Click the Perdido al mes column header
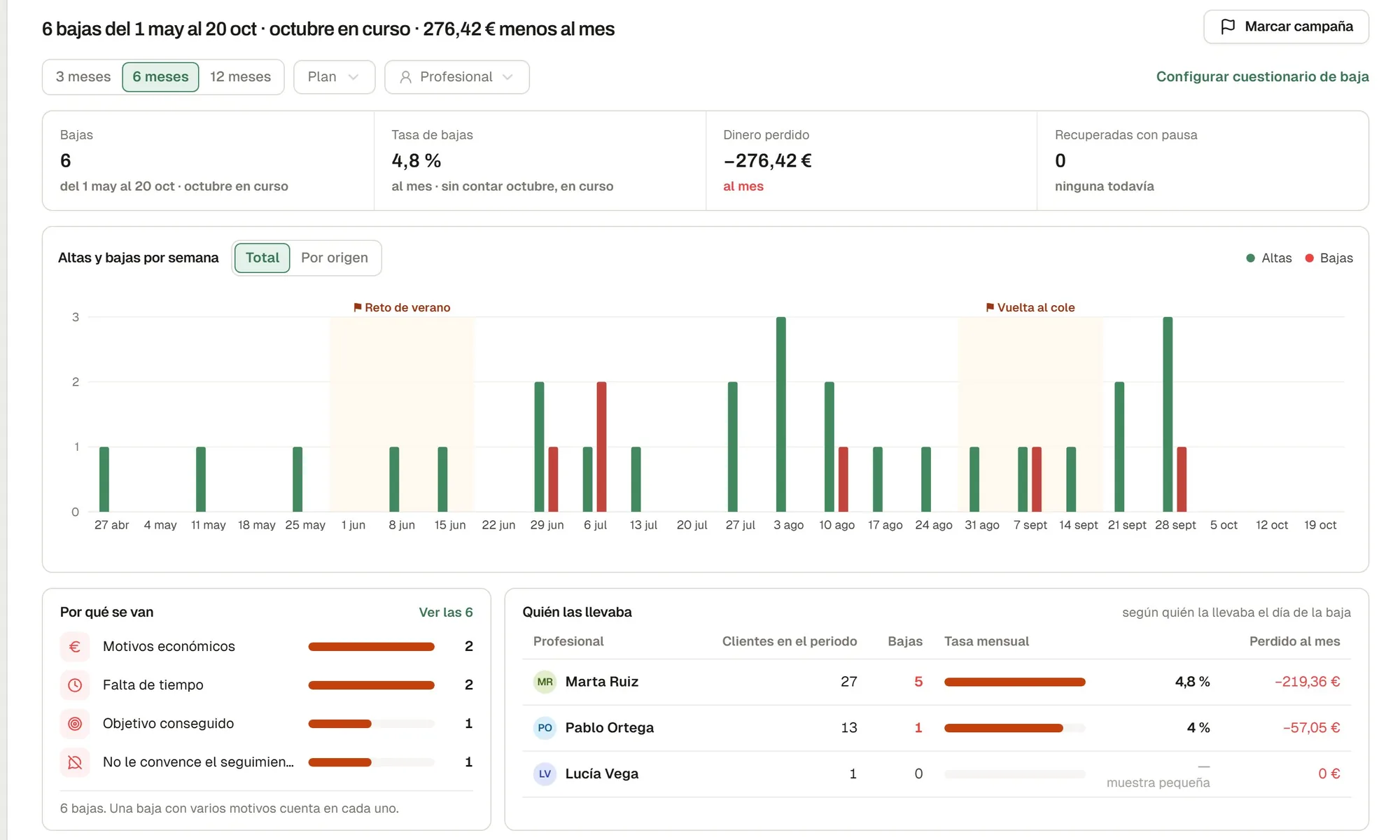Screen dimensions: 1400x840 (1294, 641)
